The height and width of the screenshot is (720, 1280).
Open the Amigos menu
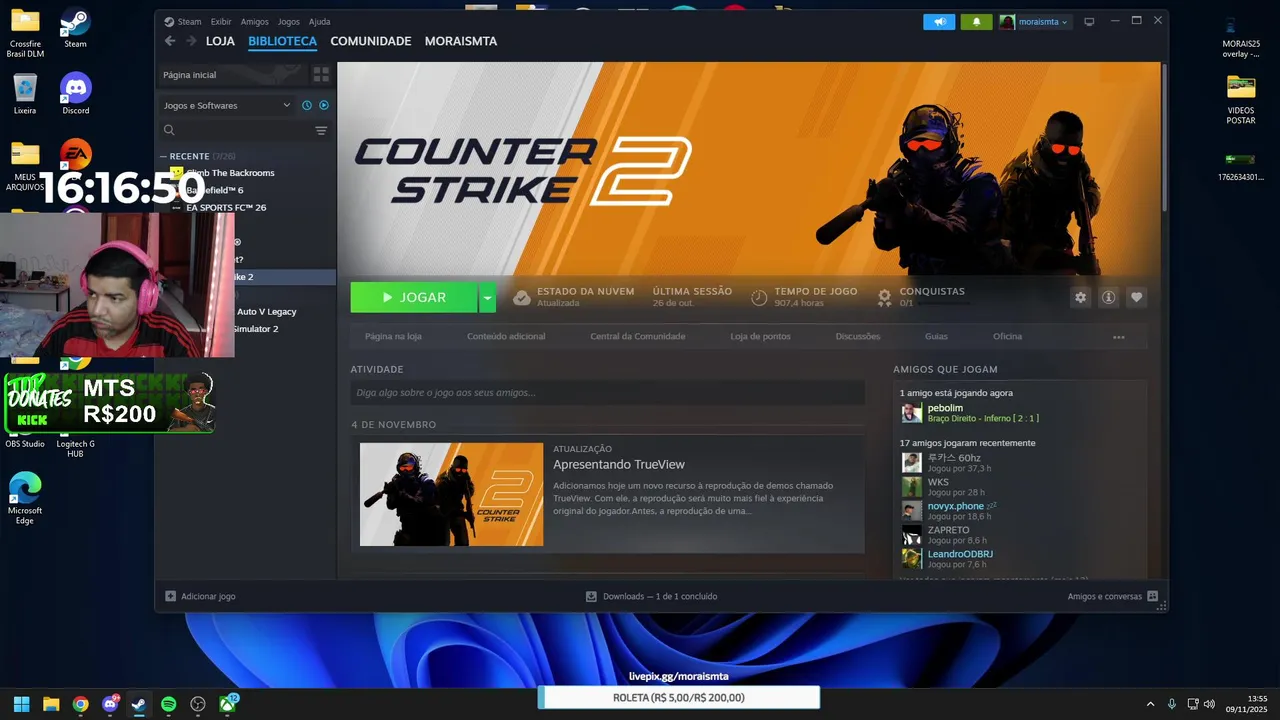(x=254, y=21)
